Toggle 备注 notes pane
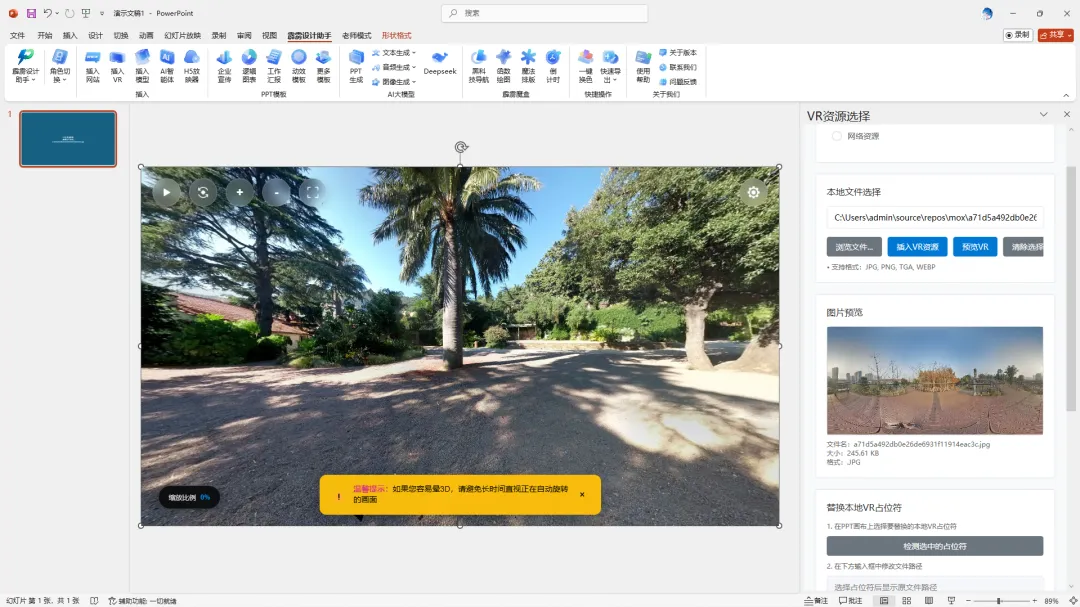The width and height of the screenshot is (1080, 607). coord(816,601)
